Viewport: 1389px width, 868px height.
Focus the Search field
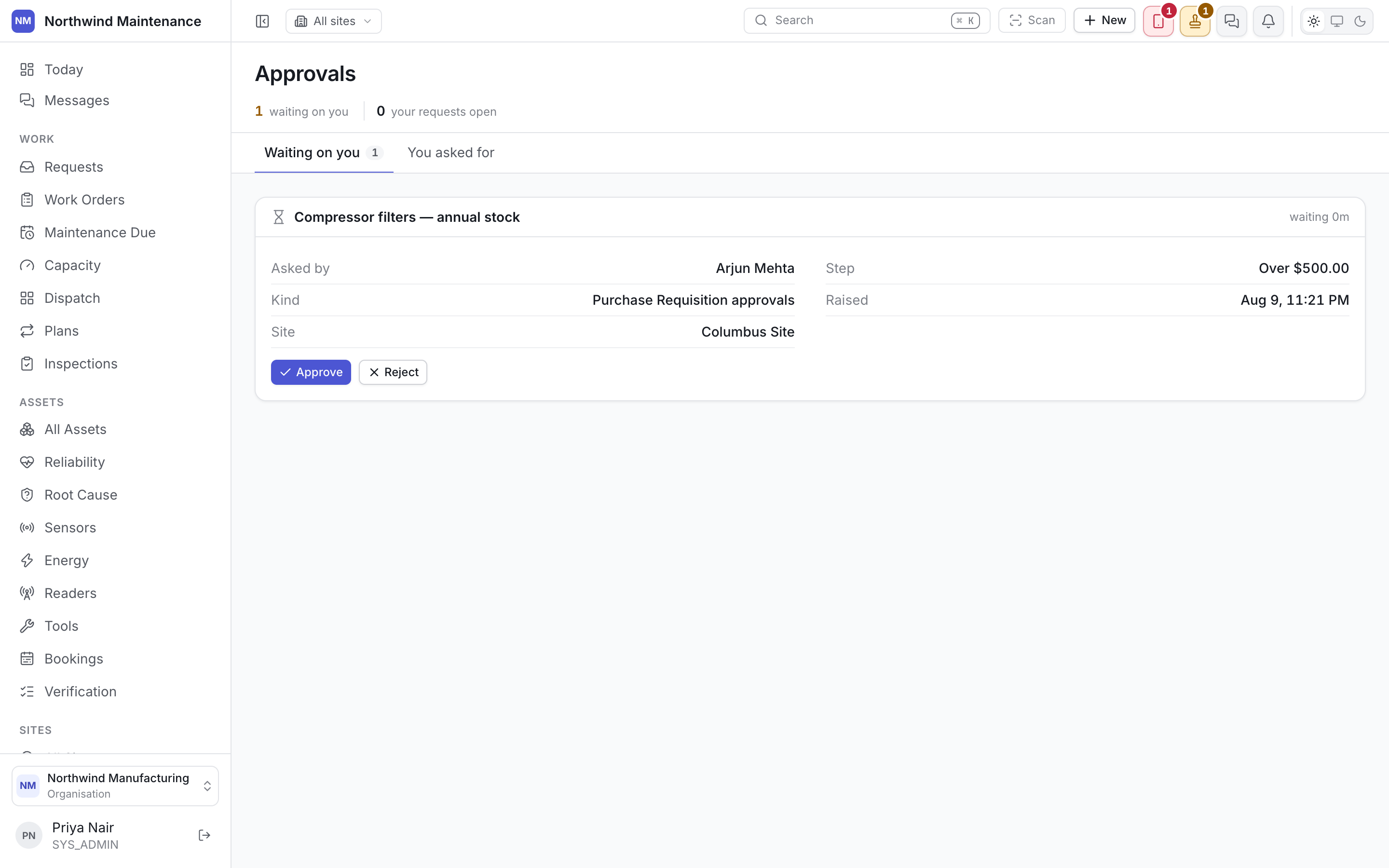(867, 21)
